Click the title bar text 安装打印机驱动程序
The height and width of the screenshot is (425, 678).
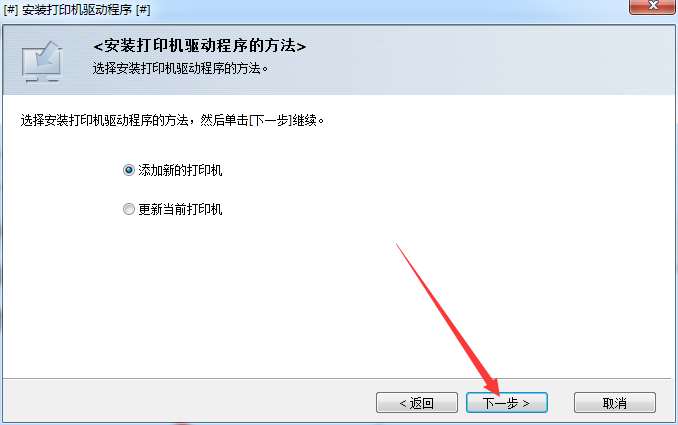click(x=77, y=10)
